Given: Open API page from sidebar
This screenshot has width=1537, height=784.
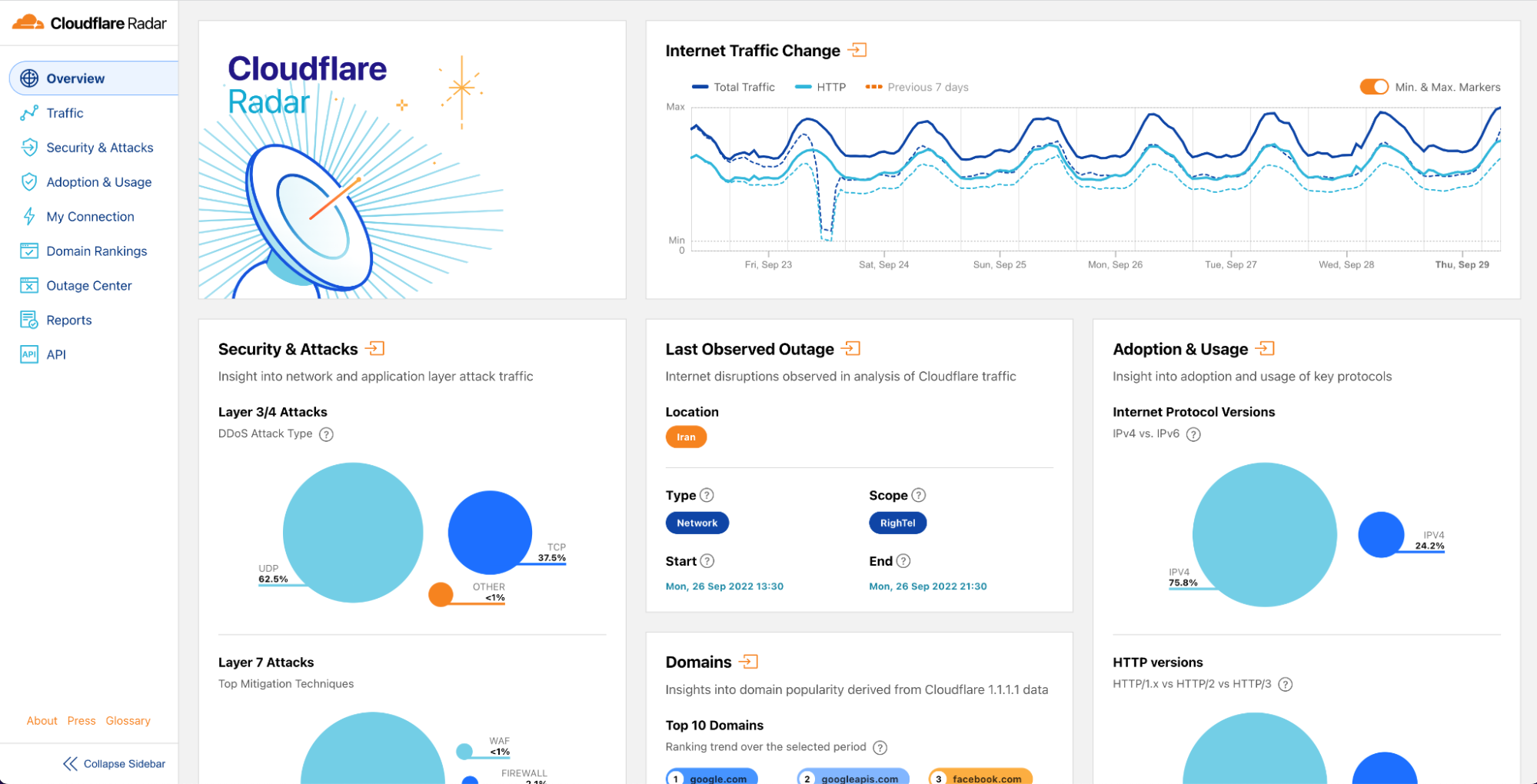Looking at the screenshot, I should coord(56,354).
